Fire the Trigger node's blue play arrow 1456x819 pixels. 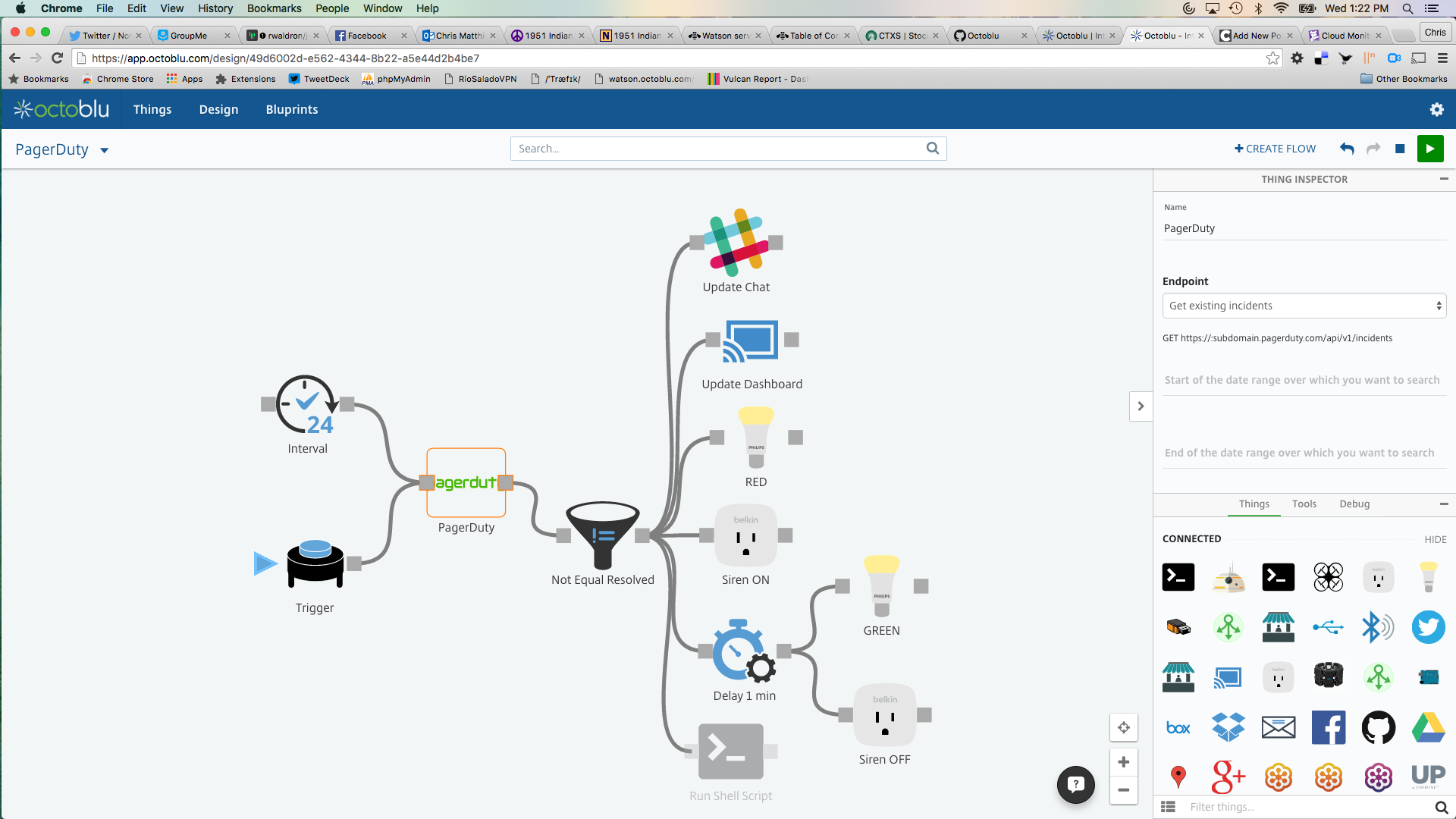(265, 563)
